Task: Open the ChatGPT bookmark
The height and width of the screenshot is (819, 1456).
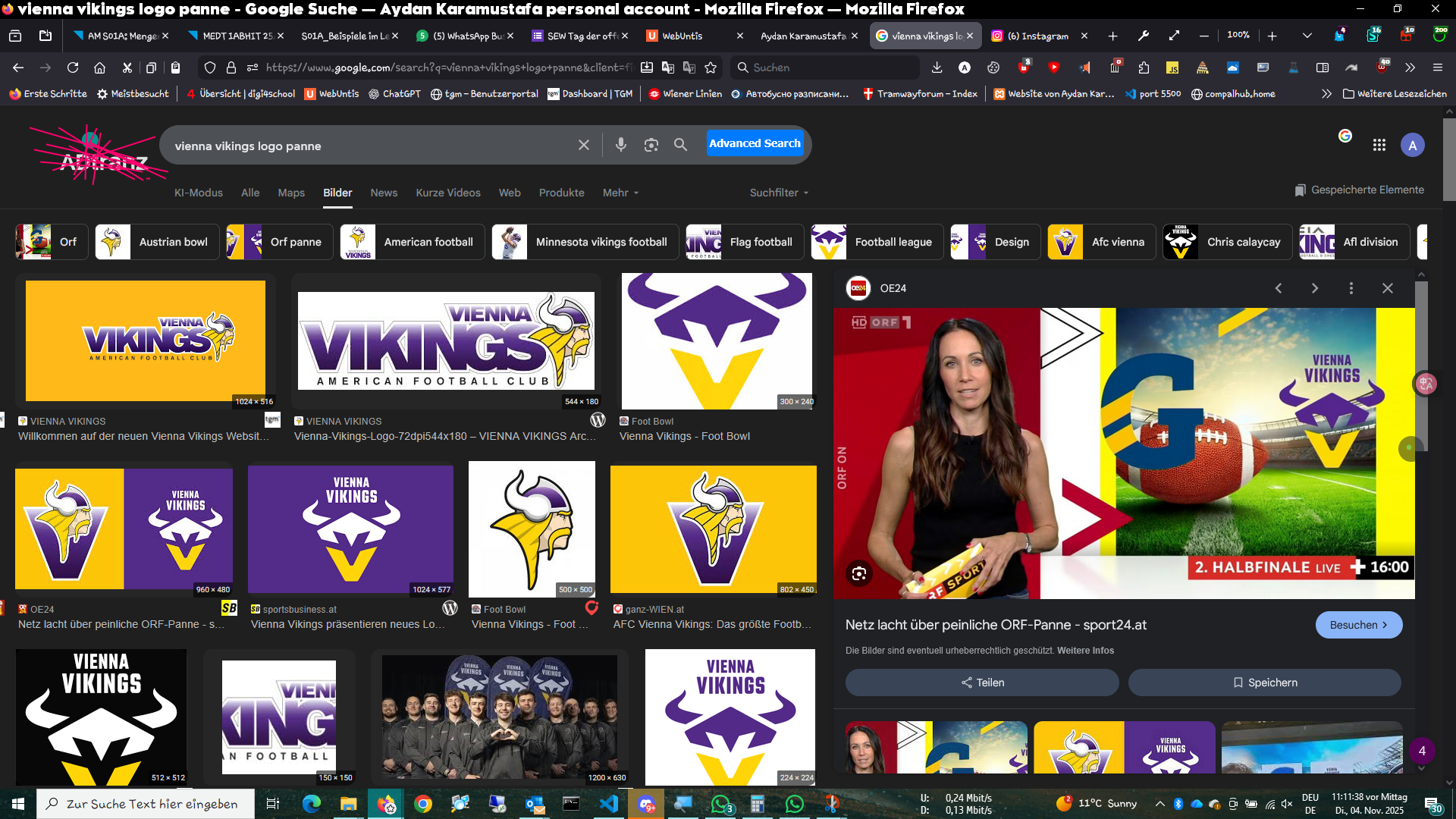Action: click(394, 94)
